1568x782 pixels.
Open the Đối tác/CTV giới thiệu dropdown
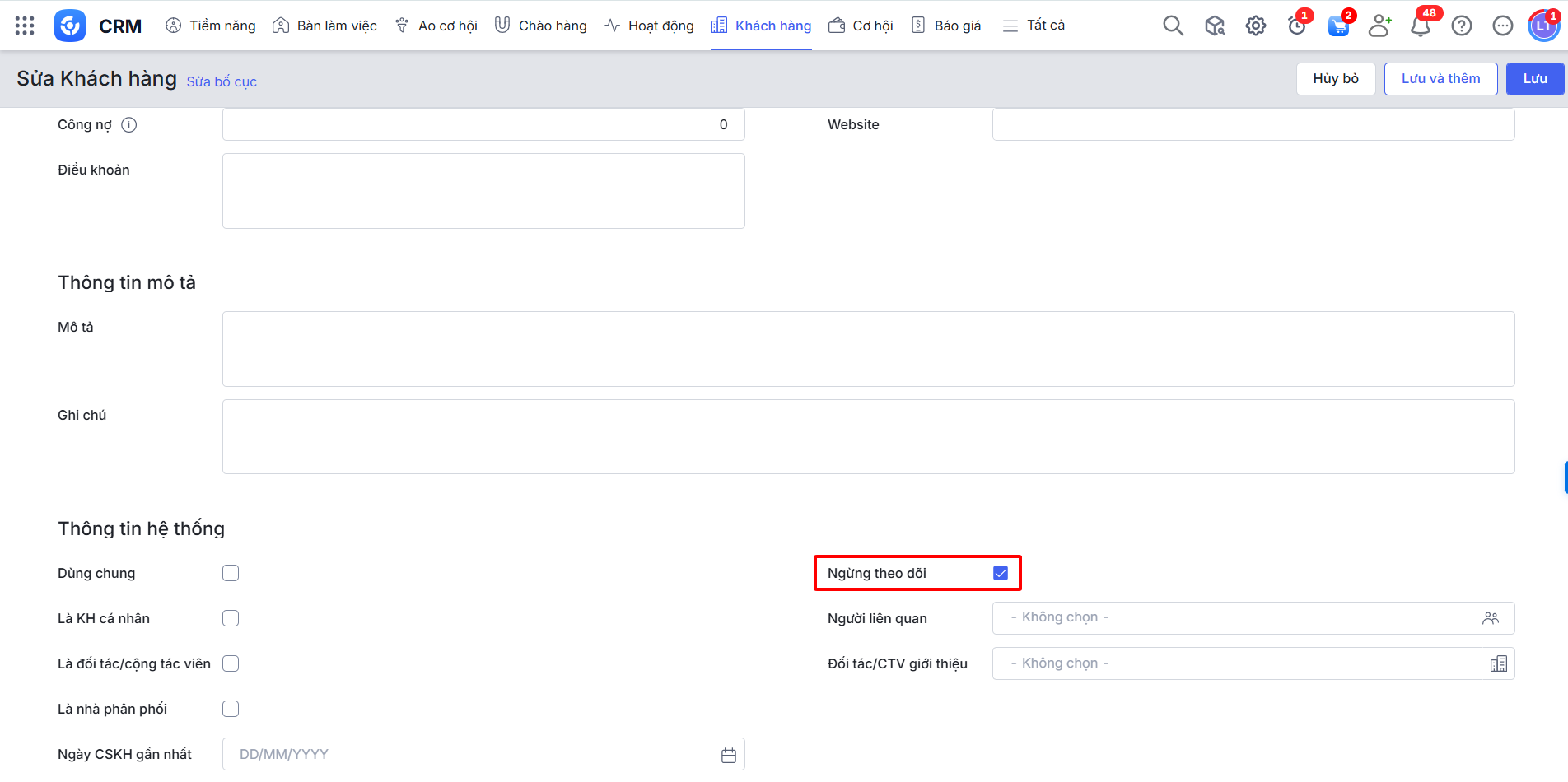[1235, 663]
